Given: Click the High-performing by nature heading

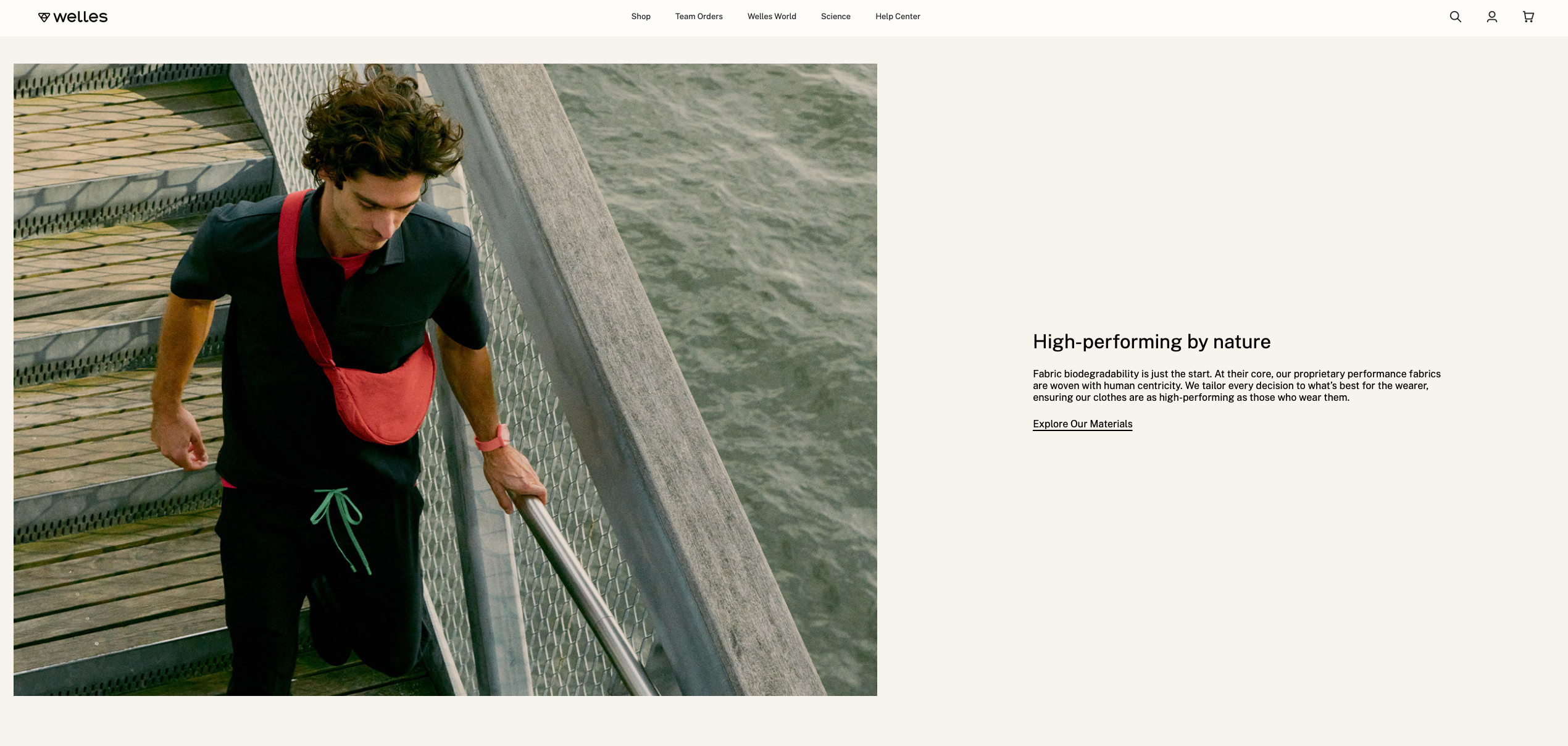Looking at the screenshot, I should (1151, 342).
